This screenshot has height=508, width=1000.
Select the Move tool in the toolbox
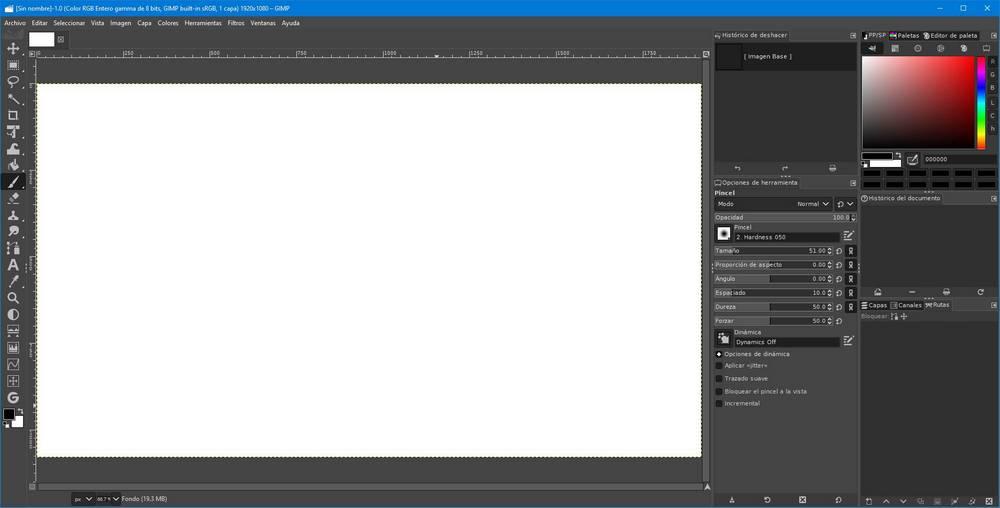click(13, 48)
